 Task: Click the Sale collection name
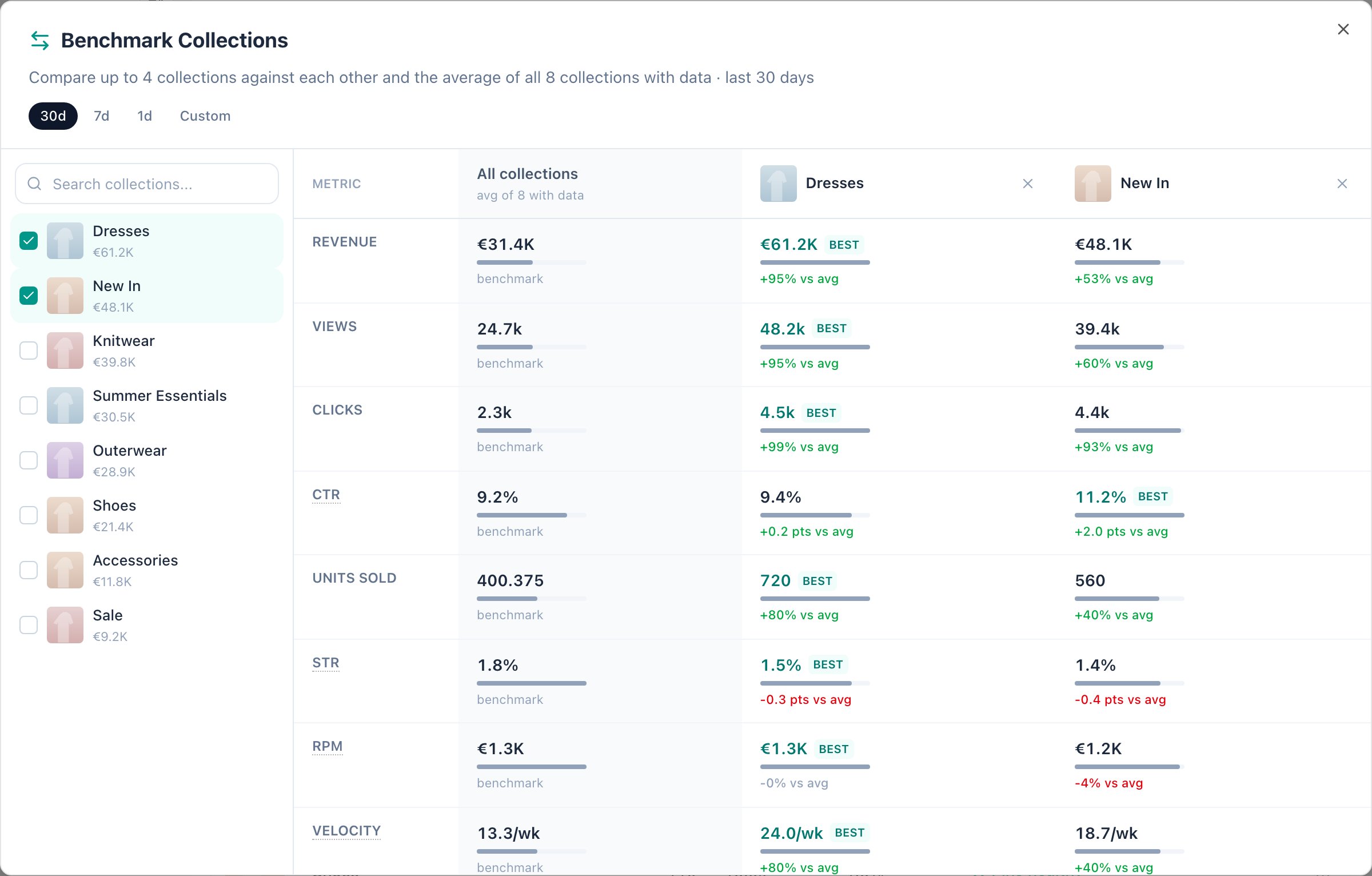(x=107, y=615)
